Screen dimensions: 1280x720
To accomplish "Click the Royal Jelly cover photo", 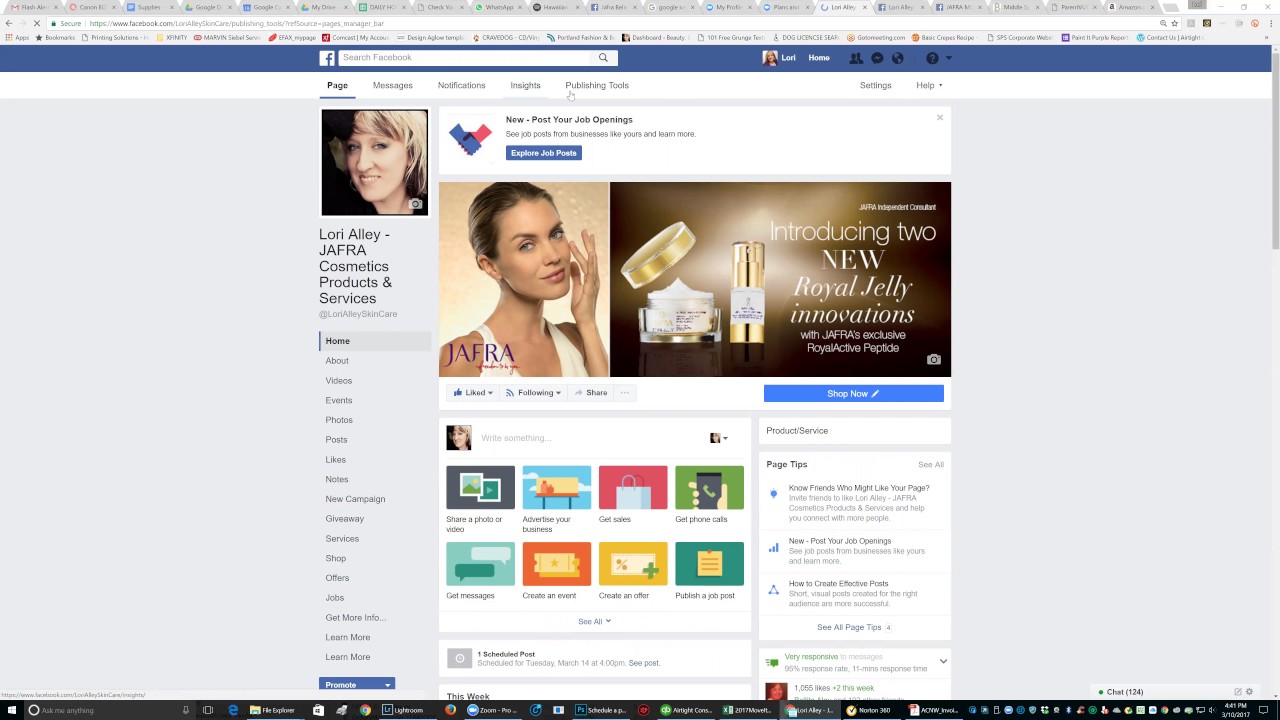I will [695, 279].
